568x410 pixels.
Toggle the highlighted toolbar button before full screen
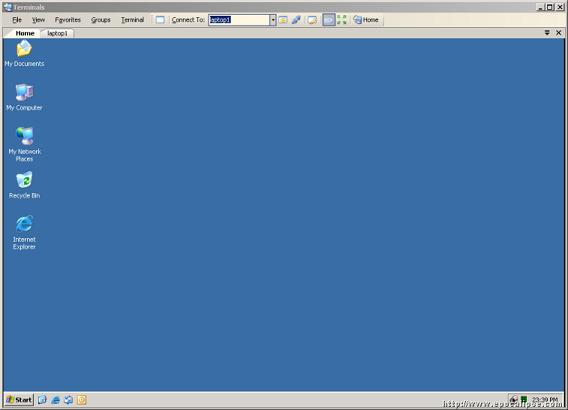tap(329, 20)
